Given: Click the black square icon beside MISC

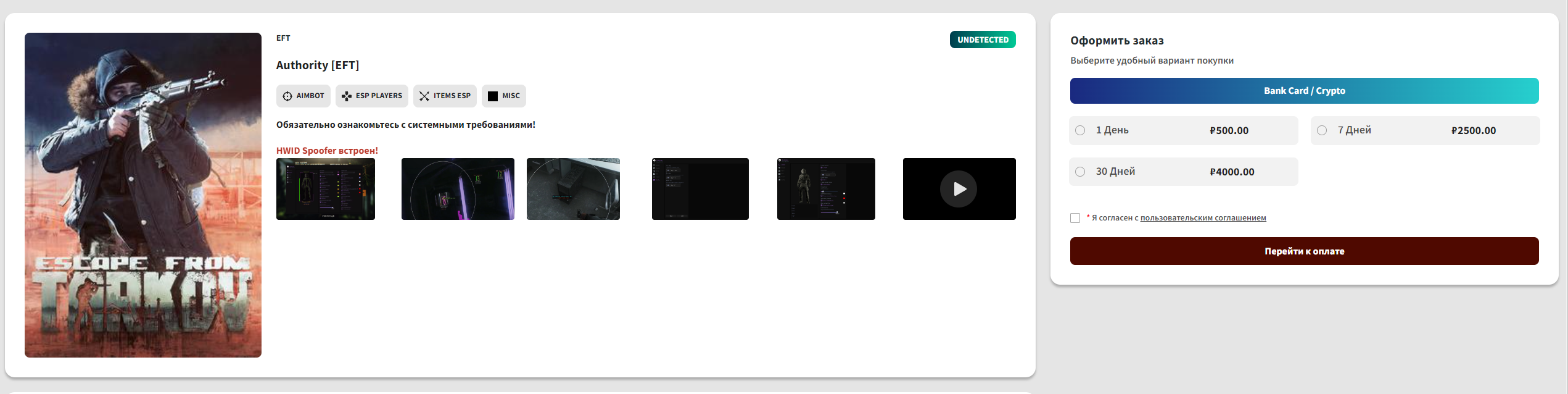Looking at the screenshot, I should coord(493,96).
